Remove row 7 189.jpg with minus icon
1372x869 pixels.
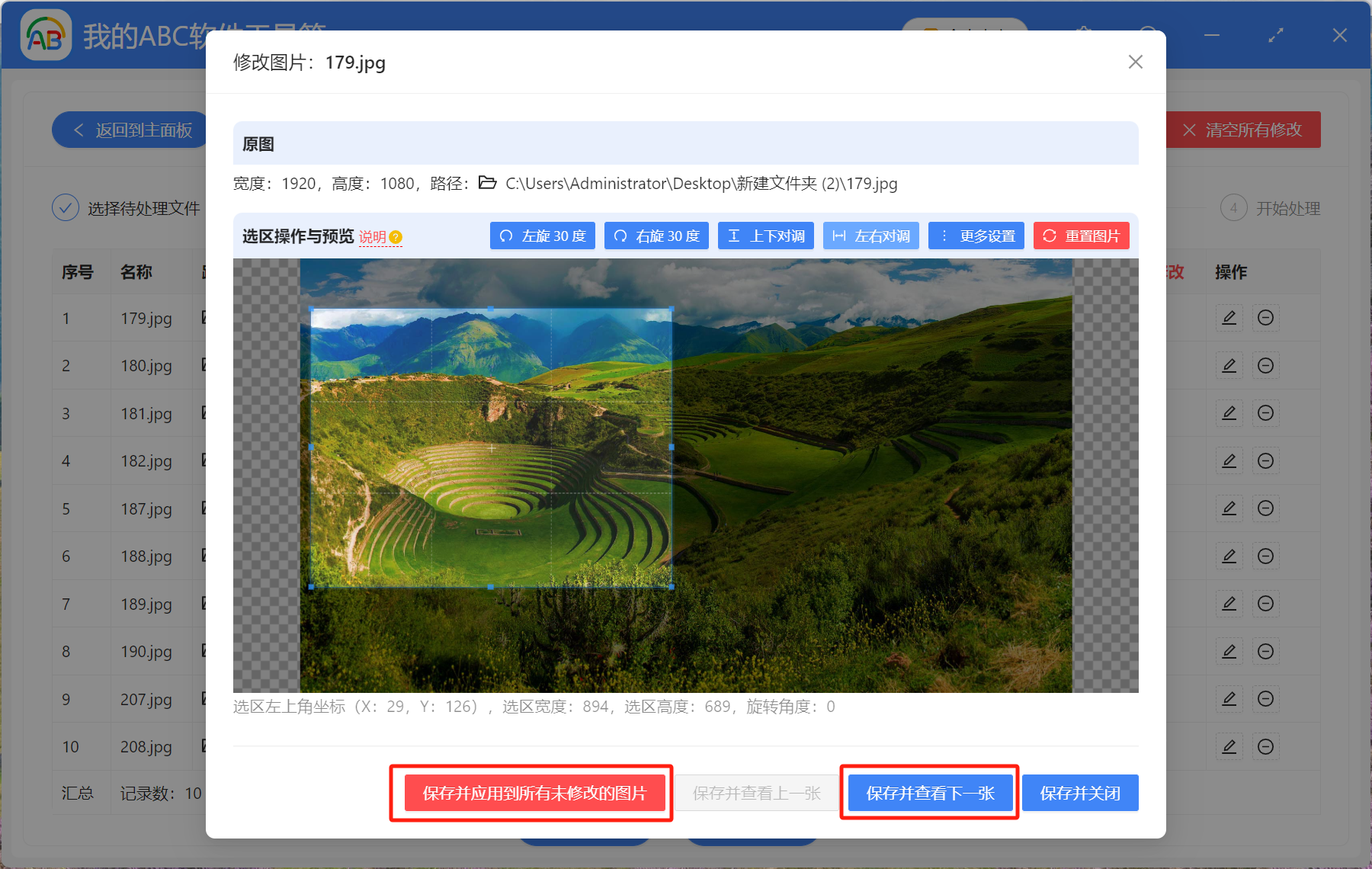point(1266,604)
